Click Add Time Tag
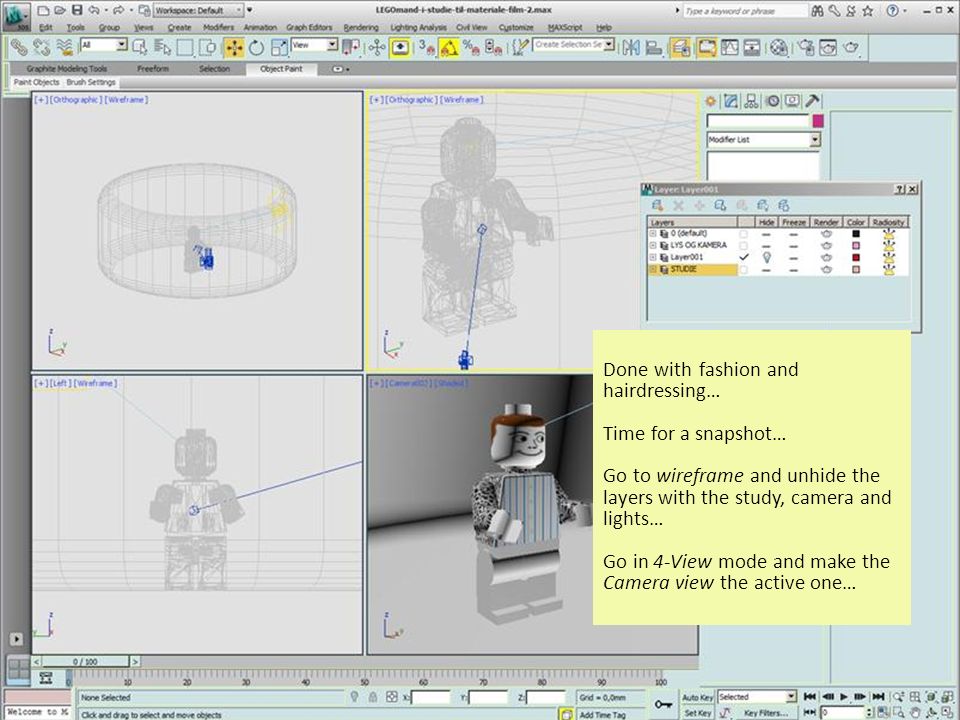The height and width of the screenshot is (720, 960). pos(602,714)
